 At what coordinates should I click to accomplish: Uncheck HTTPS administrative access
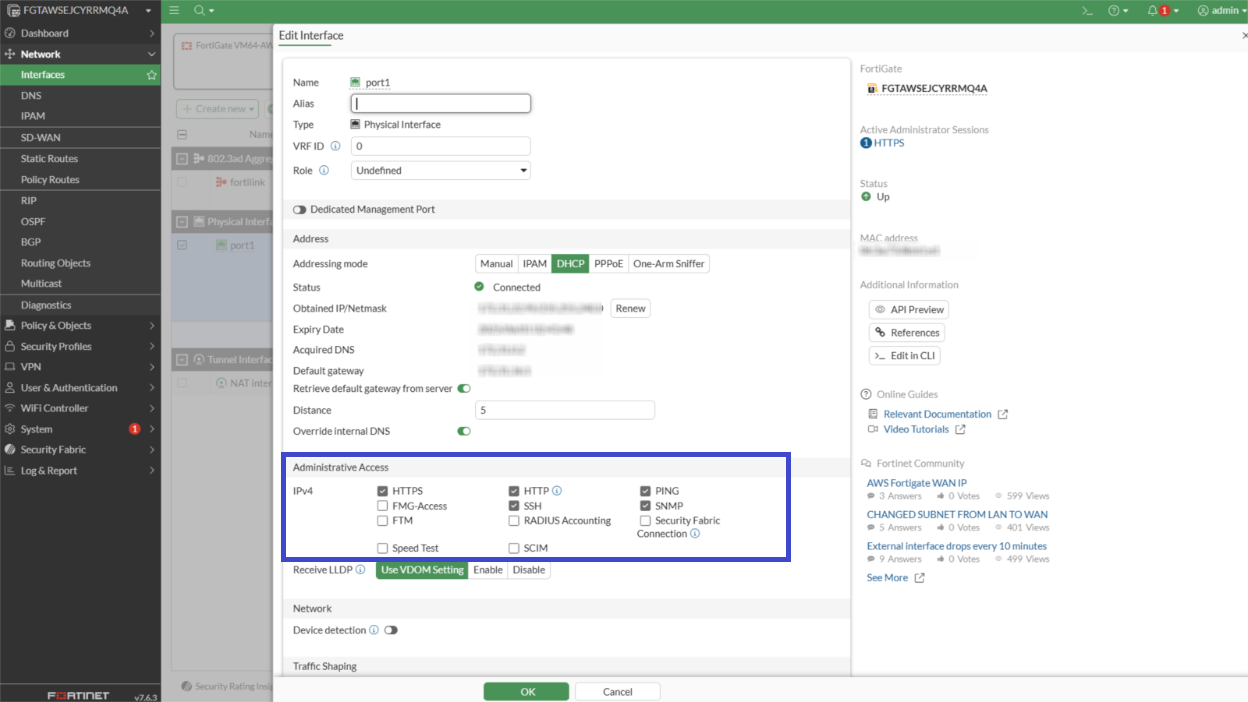tap(383, 491)
